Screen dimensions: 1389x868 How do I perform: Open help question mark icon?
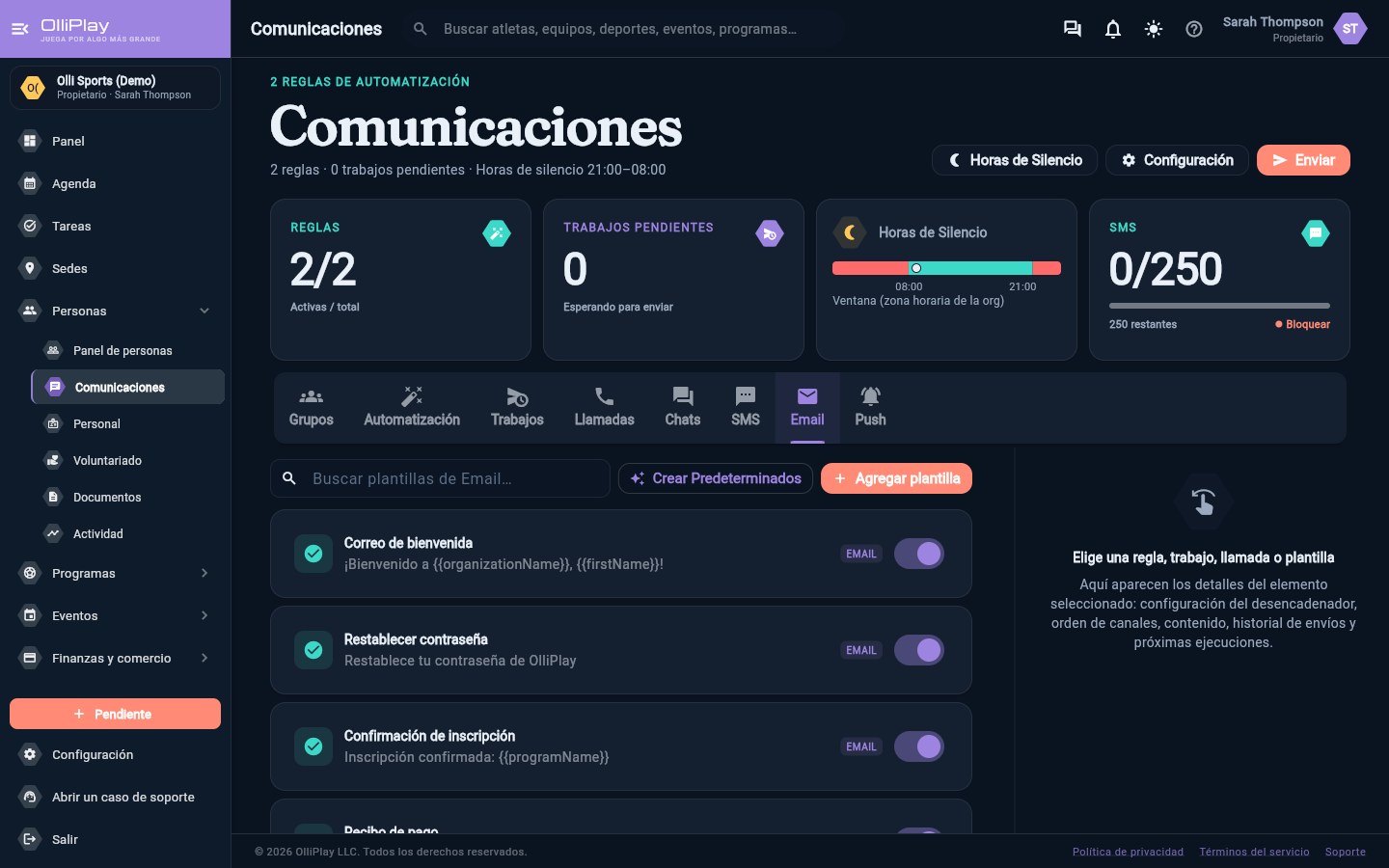1193,29
